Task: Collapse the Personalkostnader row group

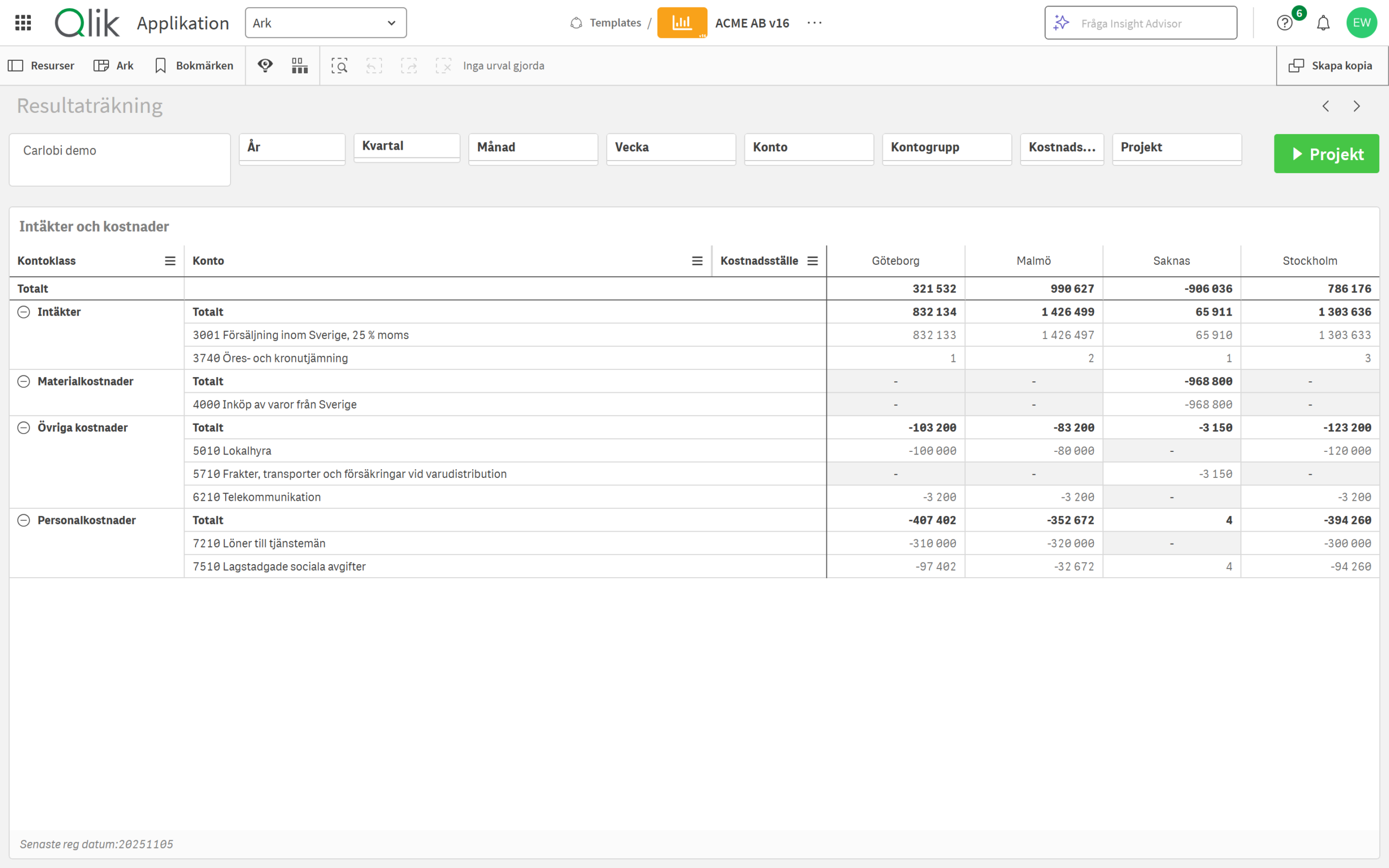Action: pyautogui.click(x=23, y=520)
